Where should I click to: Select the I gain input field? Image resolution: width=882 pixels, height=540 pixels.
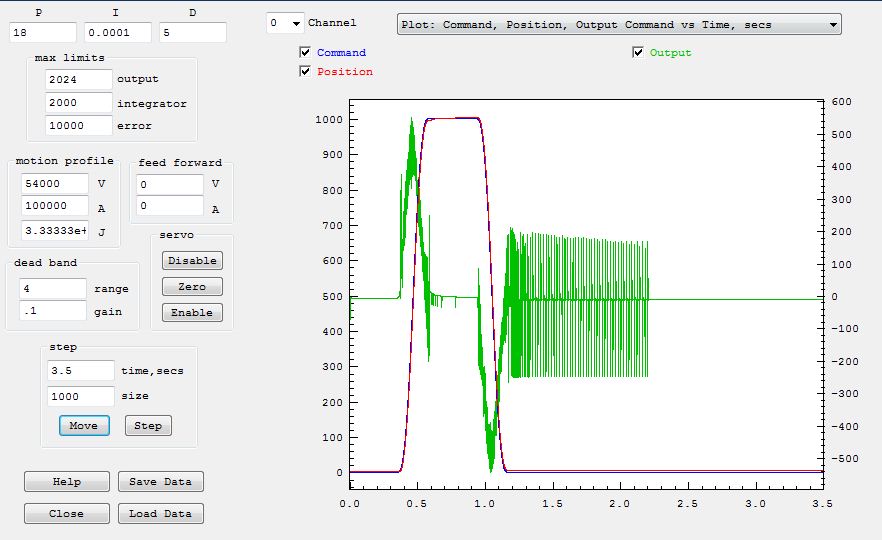pyautogui.click(x=117, y=32)
